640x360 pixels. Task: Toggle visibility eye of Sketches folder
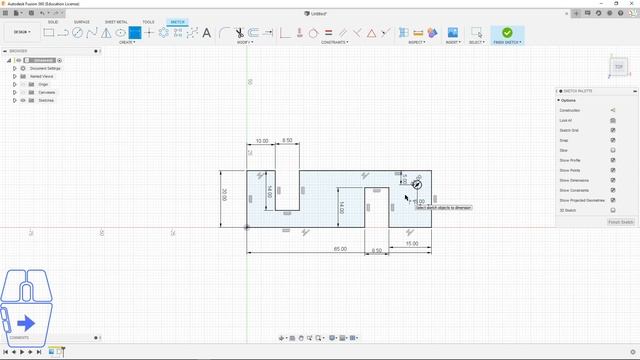click(x=23, y=100)
